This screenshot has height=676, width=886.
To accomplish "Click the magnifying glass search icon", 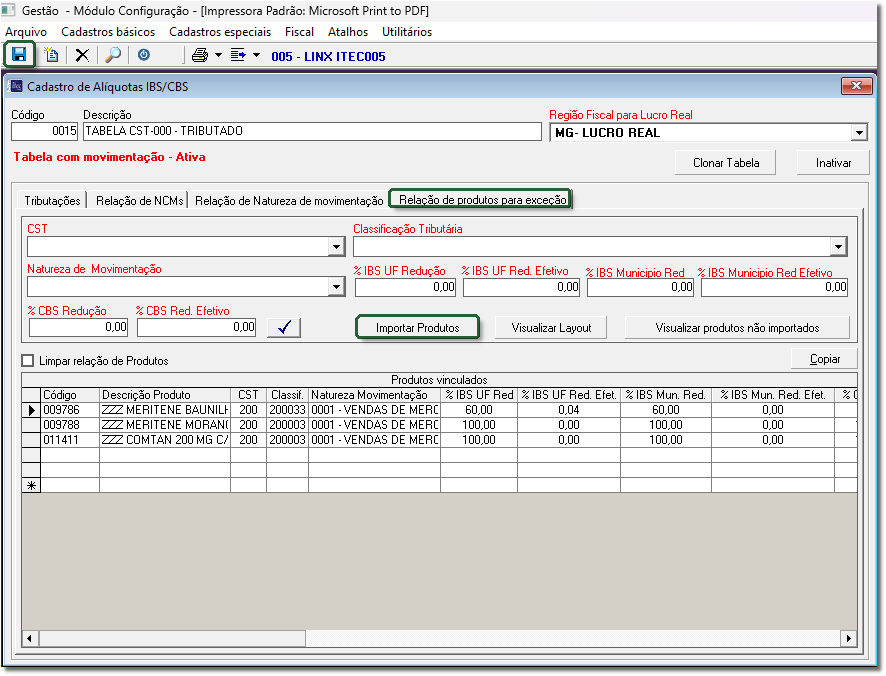I will [113, 55].
